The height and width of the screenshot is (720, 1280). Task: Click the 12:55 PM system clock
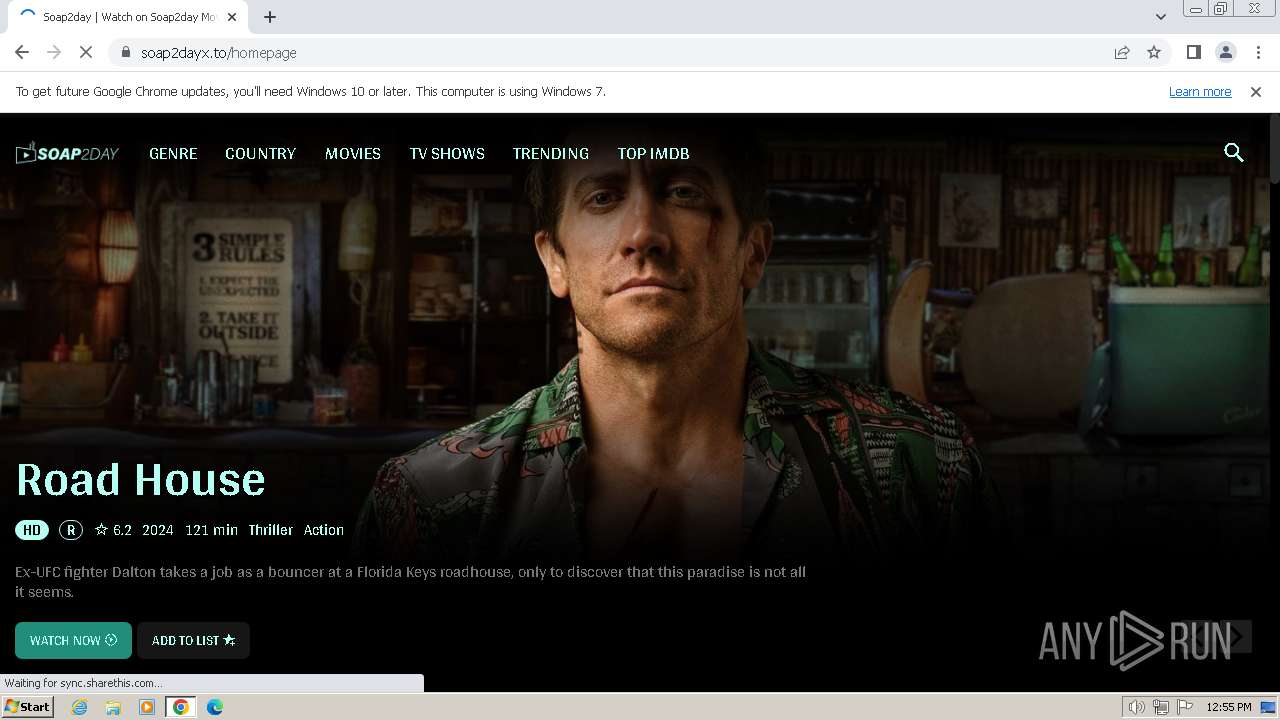[x=1229, y=707]
